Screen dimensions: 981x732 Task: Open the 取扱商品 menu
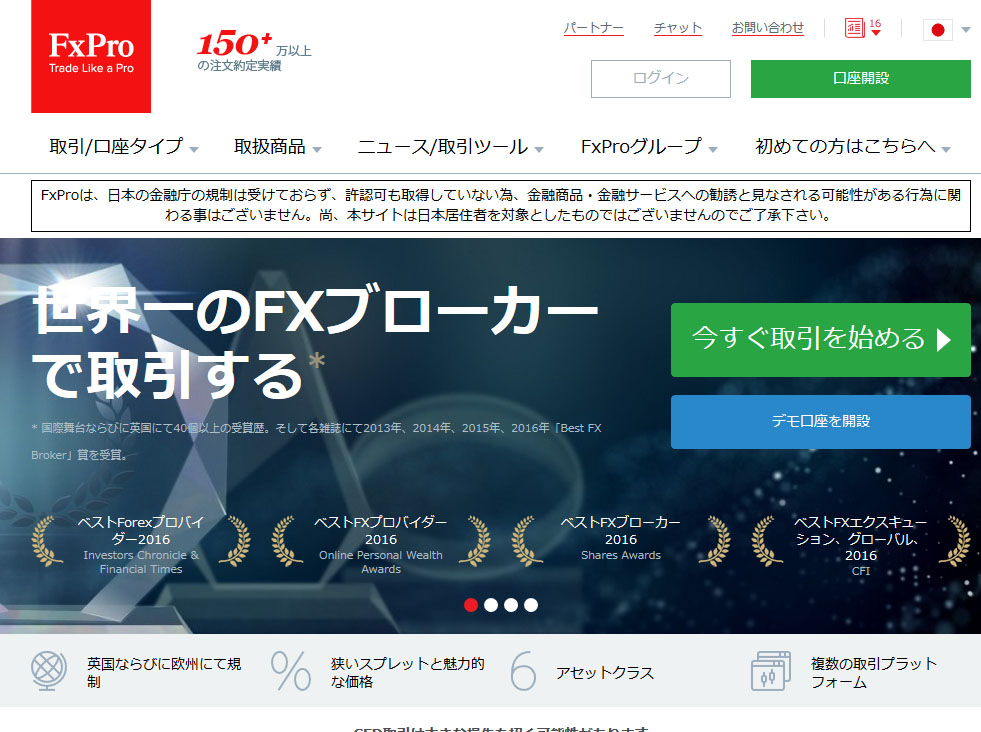click(x=278, y=146)
